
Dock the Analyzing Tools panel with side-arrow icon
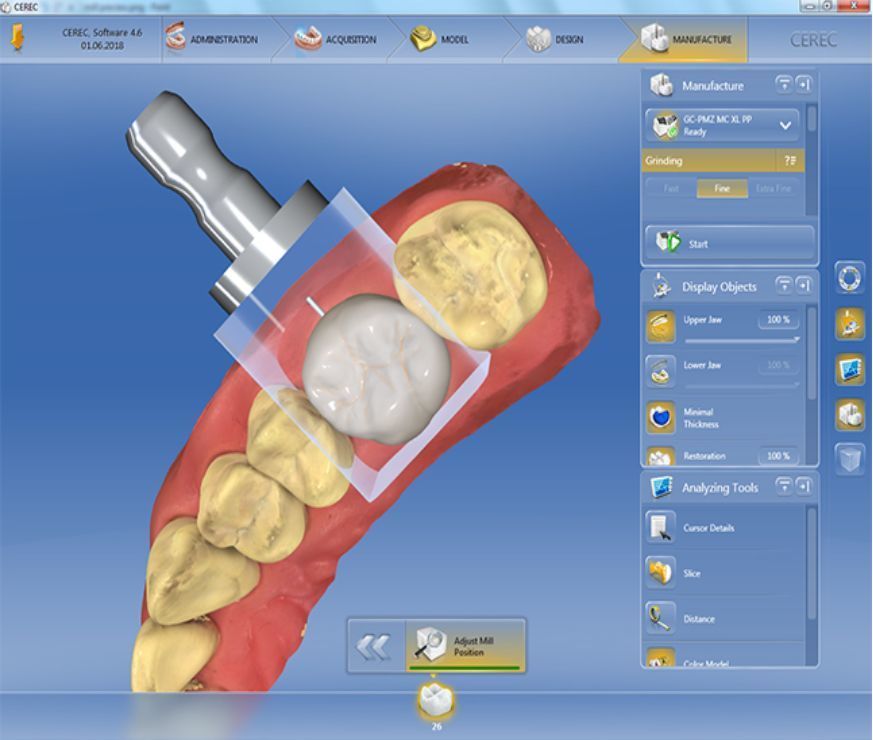click(x=803, y=486)
